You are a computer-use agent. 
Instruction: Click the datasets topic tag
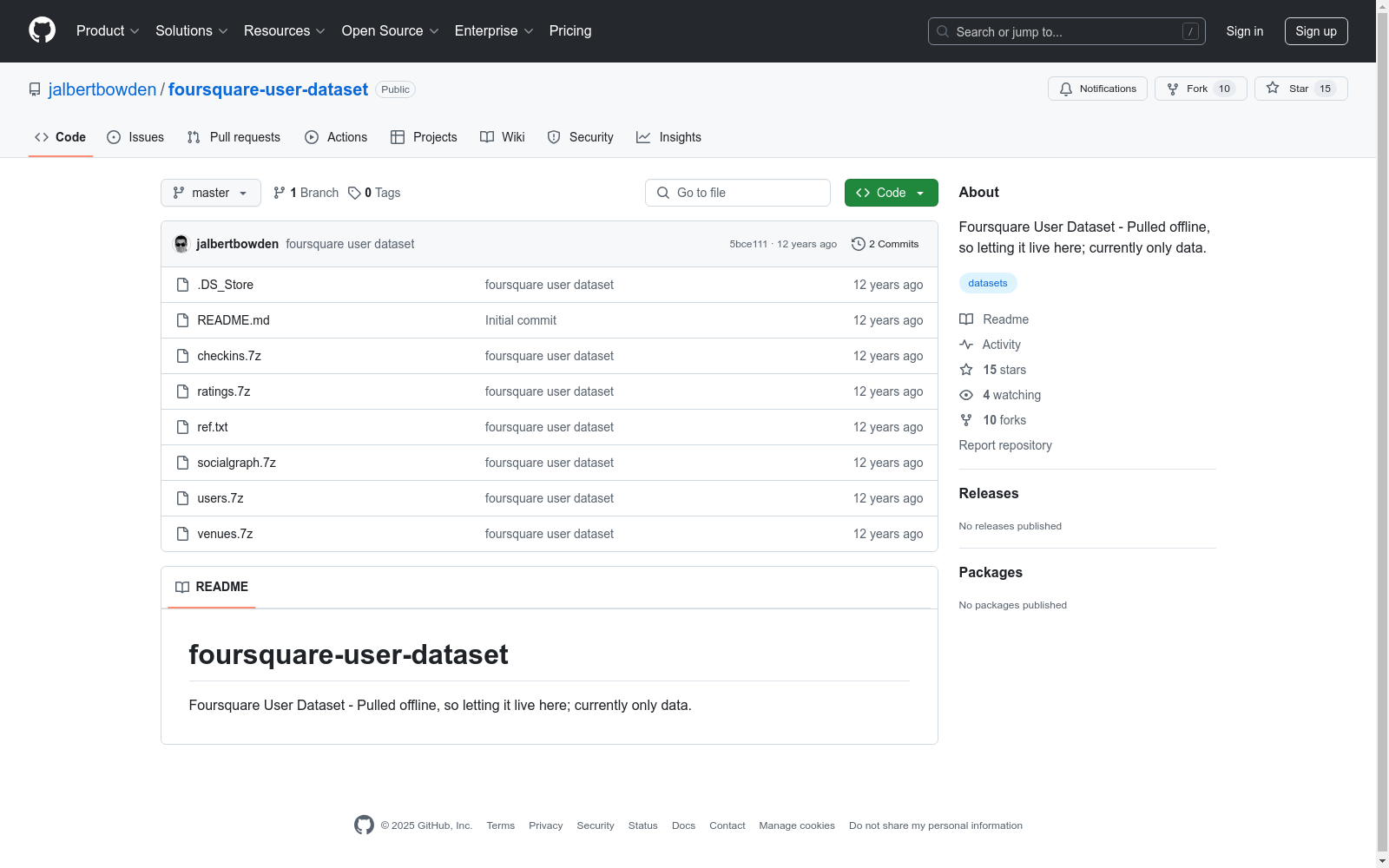click(x=988, y=283)
